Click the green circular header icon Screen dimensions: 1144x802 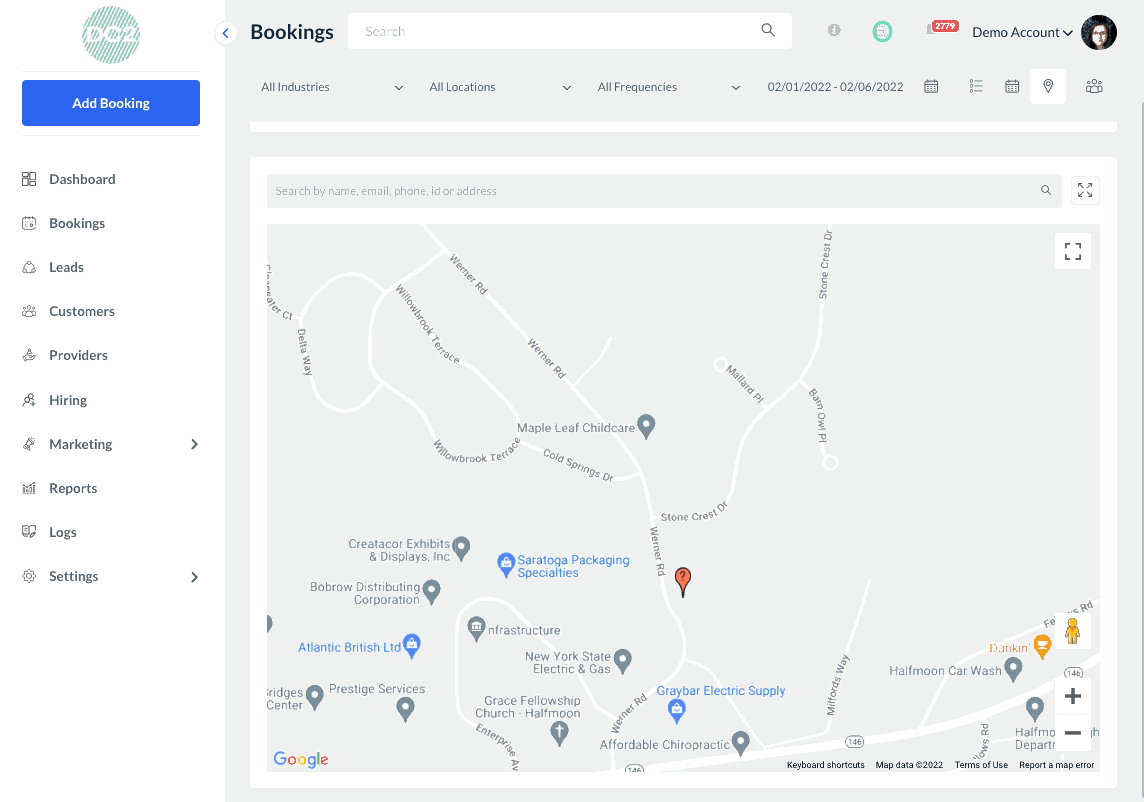(882, 31)
